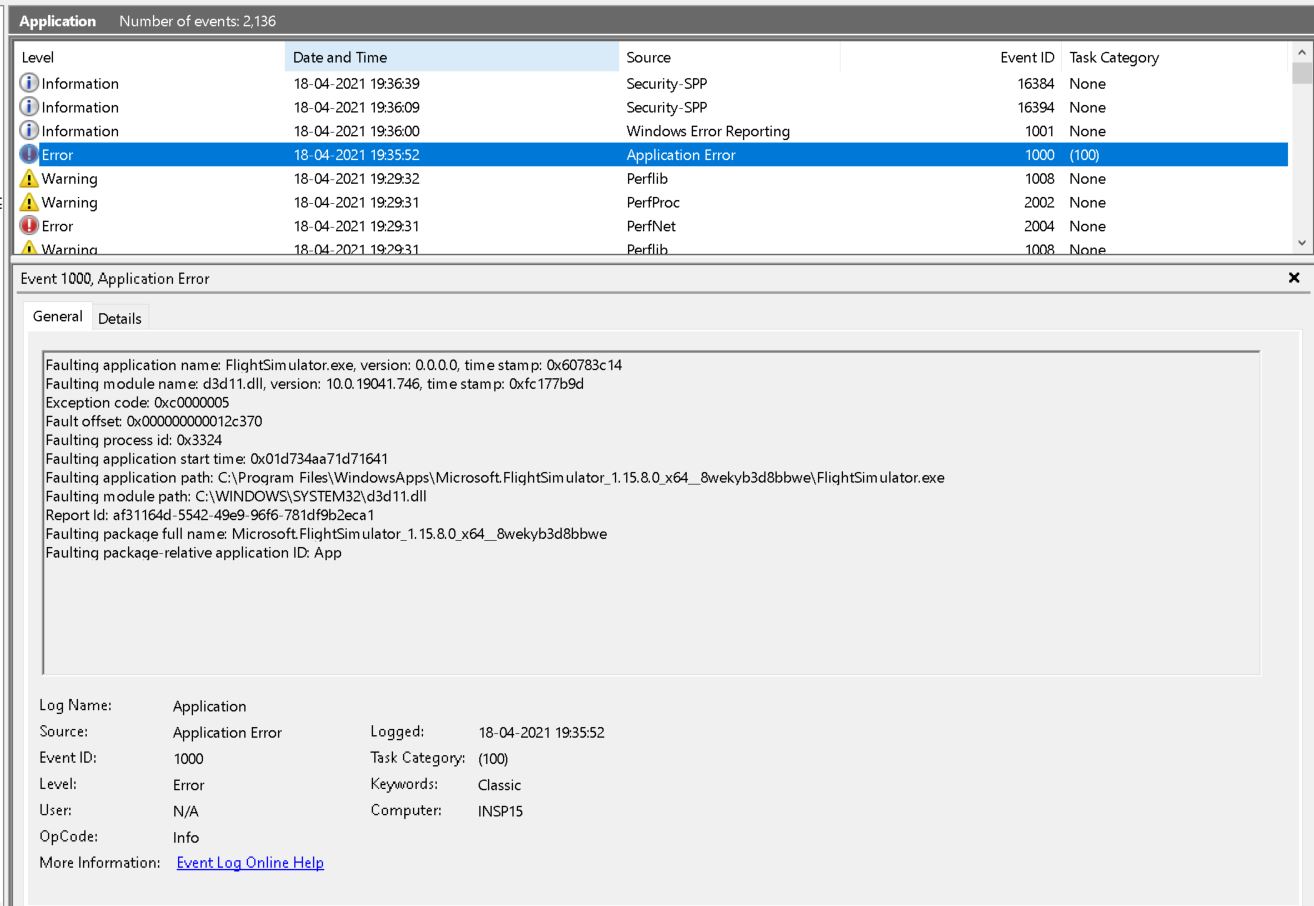The width and height of the screenshot is (1314, 906).
Task: Click the error icon on the Application Error row
Action: [x=29, y=155]
